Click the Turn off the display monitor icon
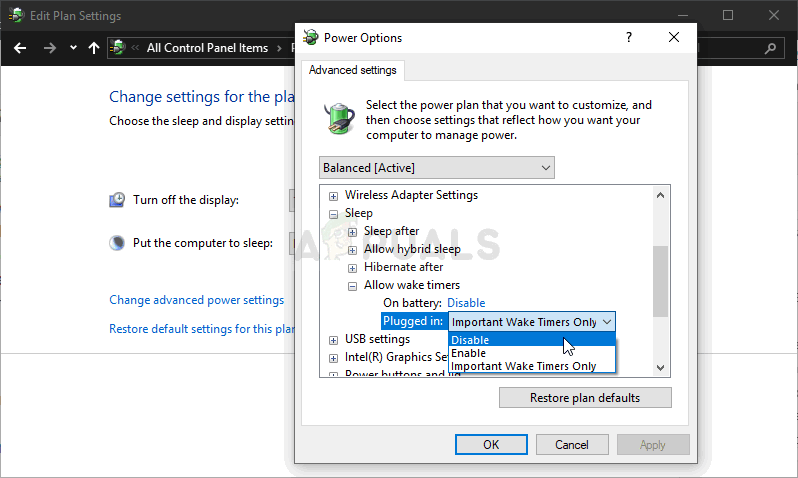Viewport: 798px width, 478px height. (x=117, y=200)
